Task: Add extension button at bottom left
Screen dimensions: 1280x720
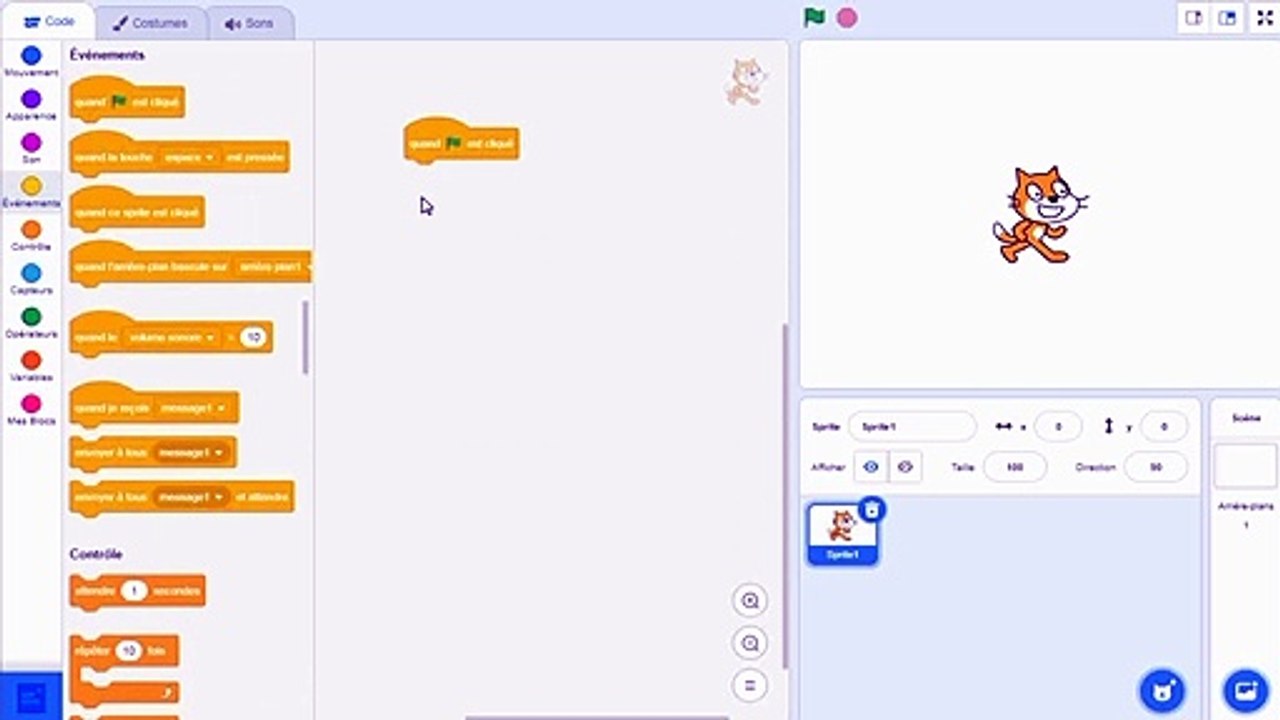Action: pos(31,697)
